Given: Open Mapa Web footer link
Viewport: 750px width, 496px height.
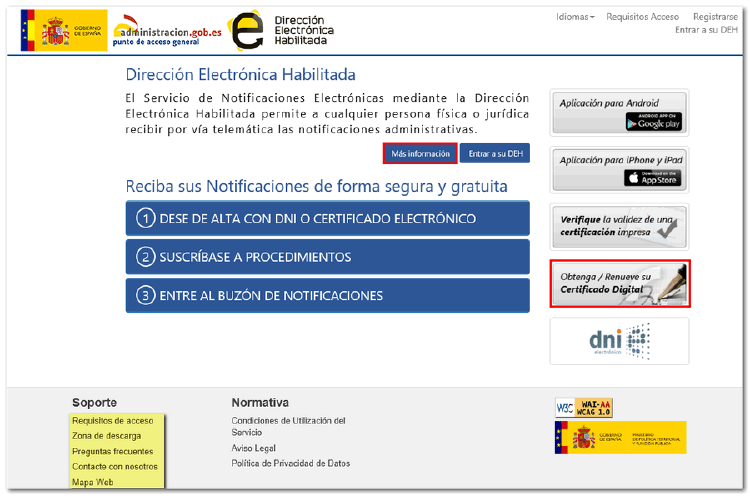Looking at the screenshot, I should [x=93, y=482].
